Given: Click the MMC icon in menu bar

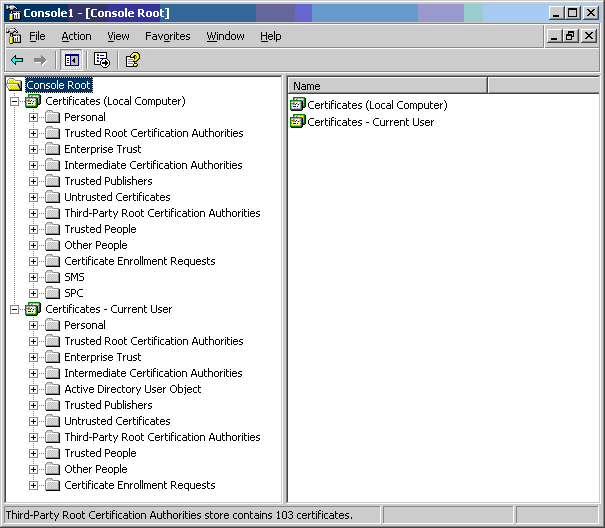Looking at the screenshot, I should point(14,36).
